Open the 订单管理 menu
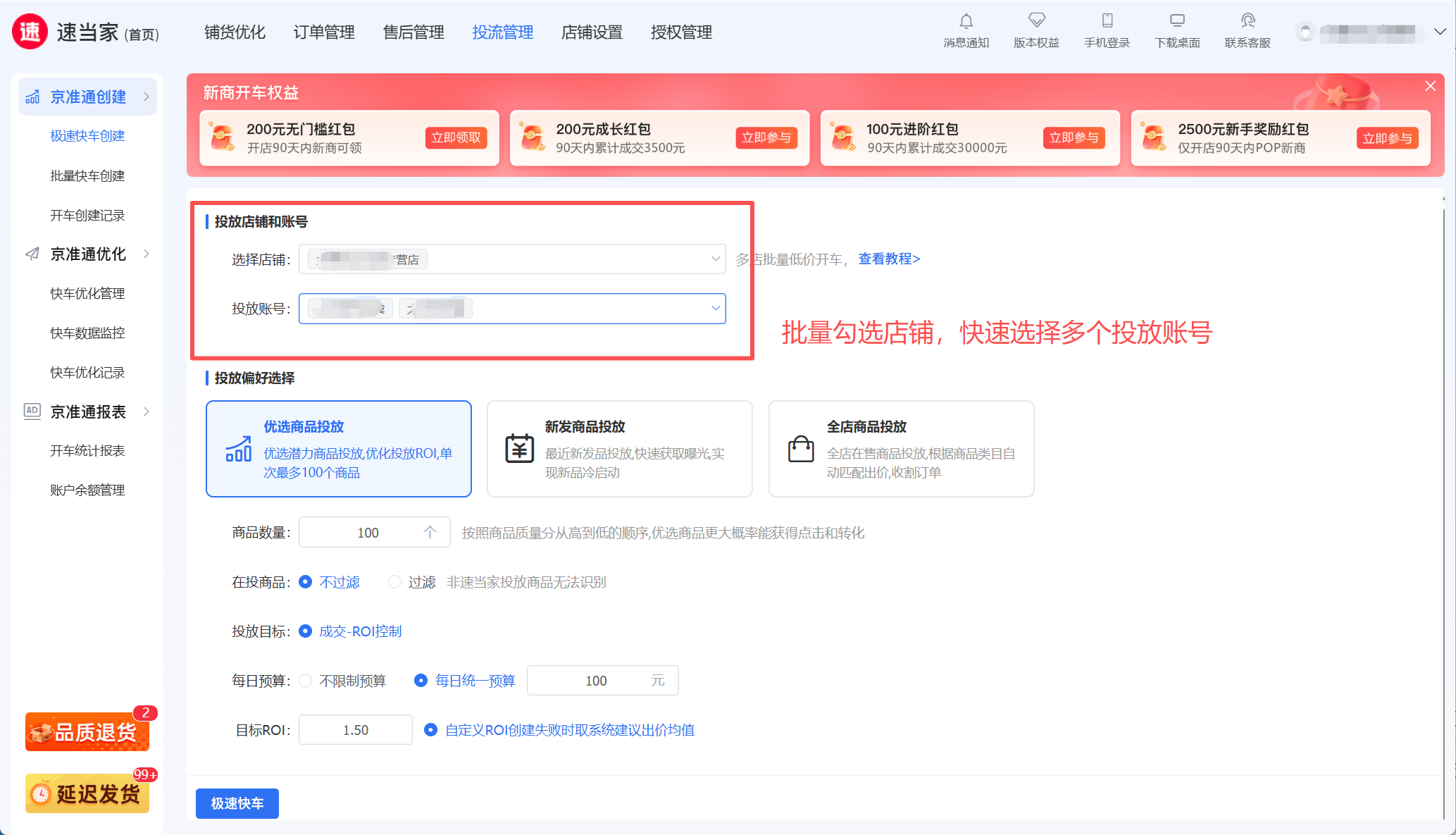 coord(324,32)
